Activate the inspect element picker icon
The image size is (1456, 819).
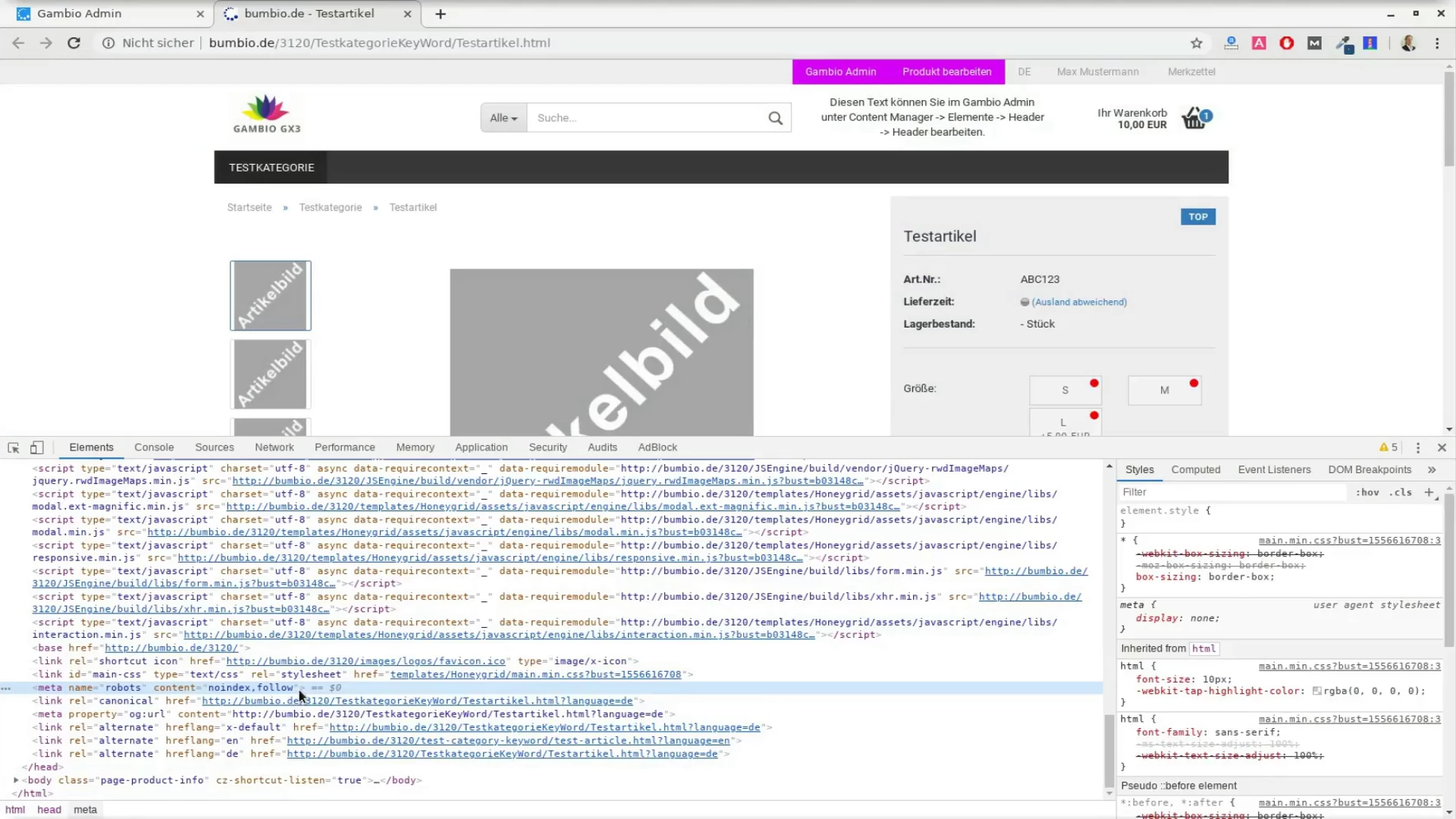click(x=13, y=447)
